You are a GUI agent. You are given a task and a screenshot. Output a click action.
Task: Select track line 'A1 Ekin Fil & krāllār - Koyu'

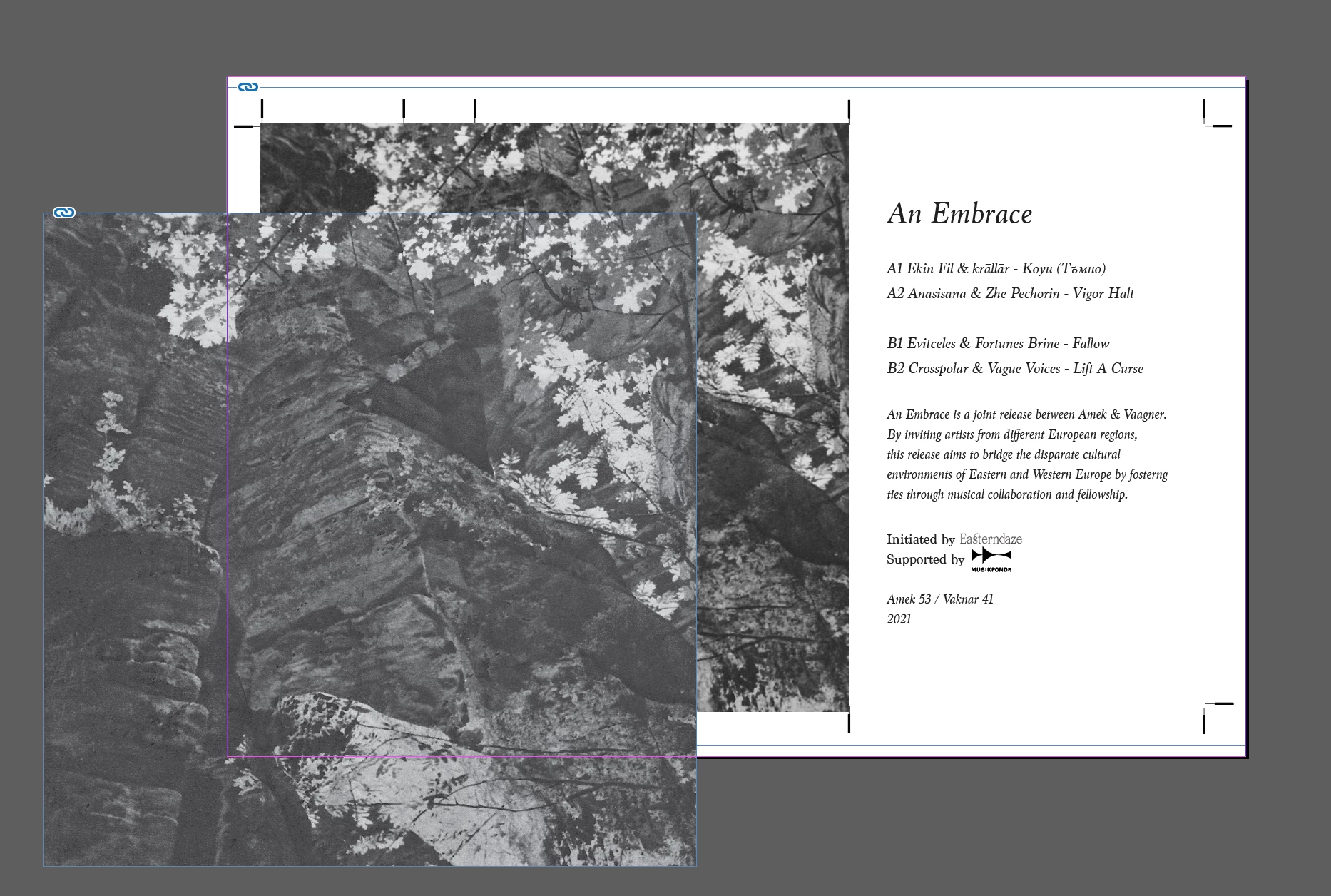click(x=996, y=269)
